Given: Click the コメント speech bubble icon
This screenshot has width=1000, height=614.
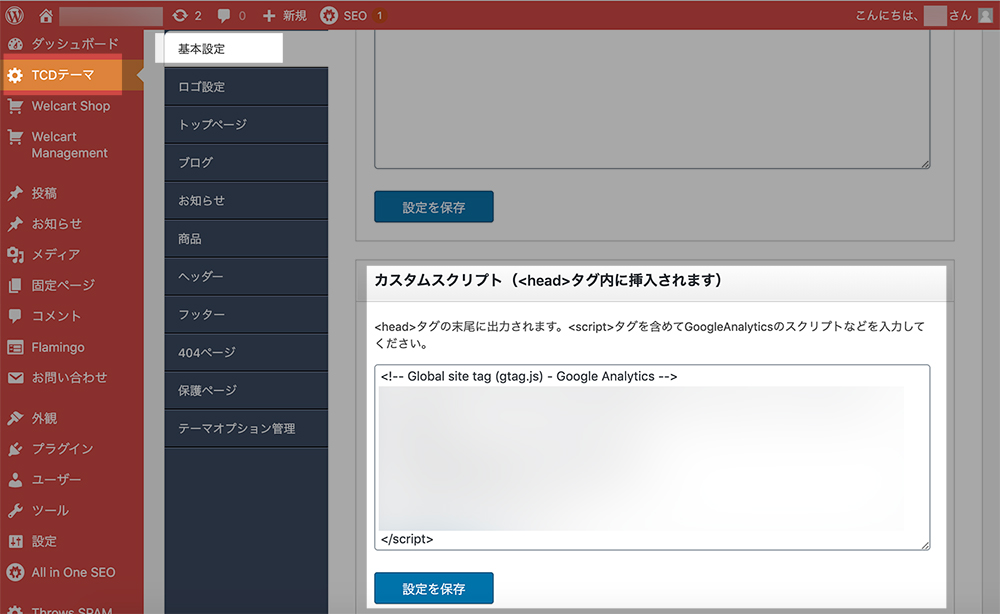Looking at the screenshot, I should [x=15, y=316].
